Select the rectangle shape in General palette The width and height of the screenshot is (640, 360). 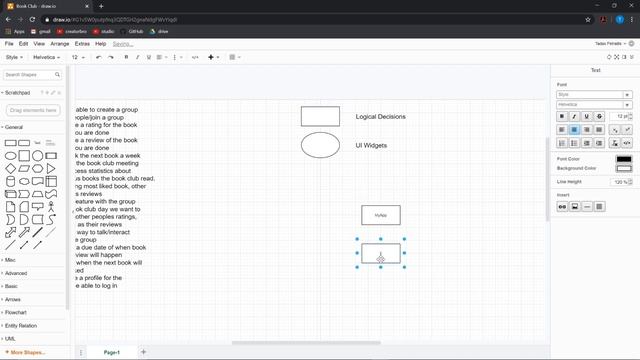(x=11, y=143)
